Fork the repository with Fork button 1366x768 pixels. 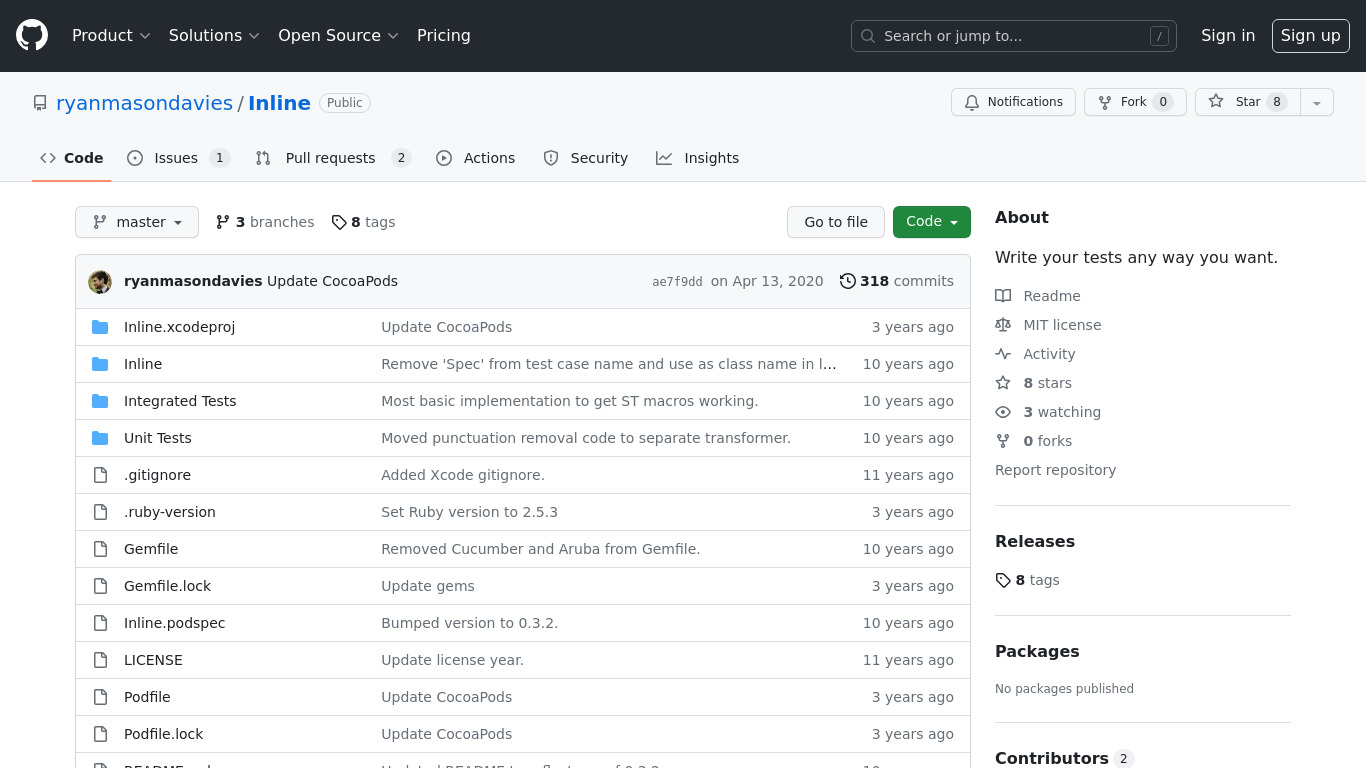click(1135, 102)
